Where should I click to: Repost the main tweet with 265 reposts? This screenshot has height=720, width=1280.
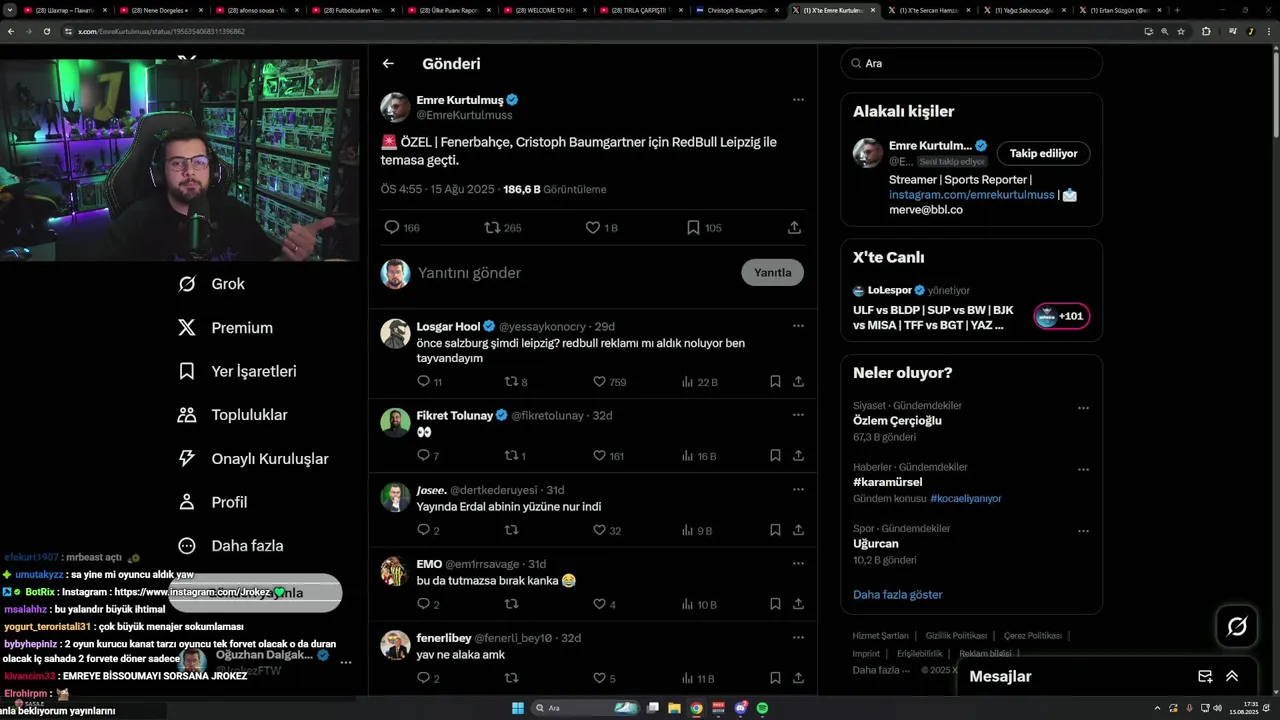492,227
